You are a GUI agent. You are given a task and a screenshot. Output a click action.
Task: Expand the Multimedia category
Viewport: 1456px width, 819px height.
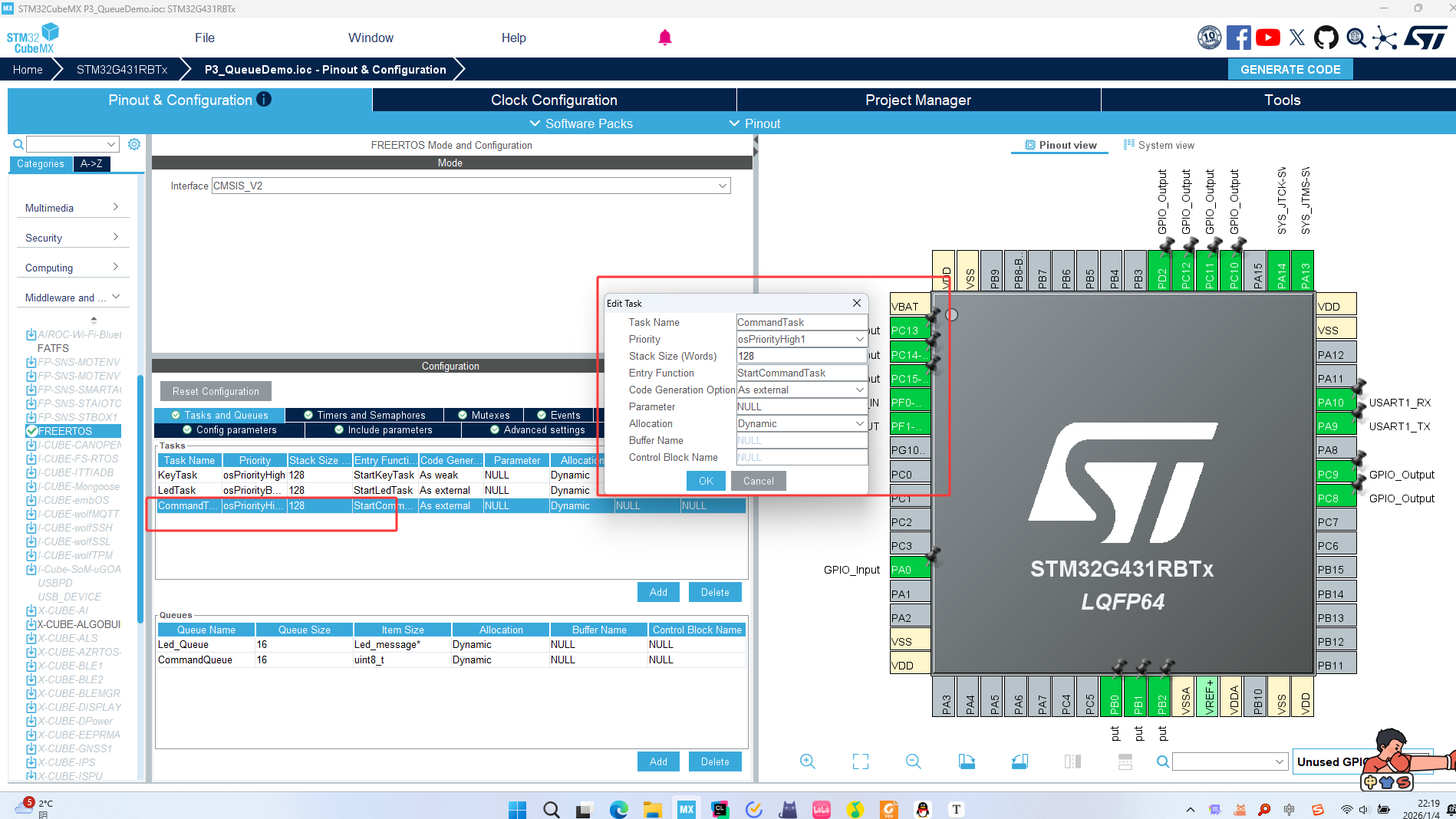72,208
